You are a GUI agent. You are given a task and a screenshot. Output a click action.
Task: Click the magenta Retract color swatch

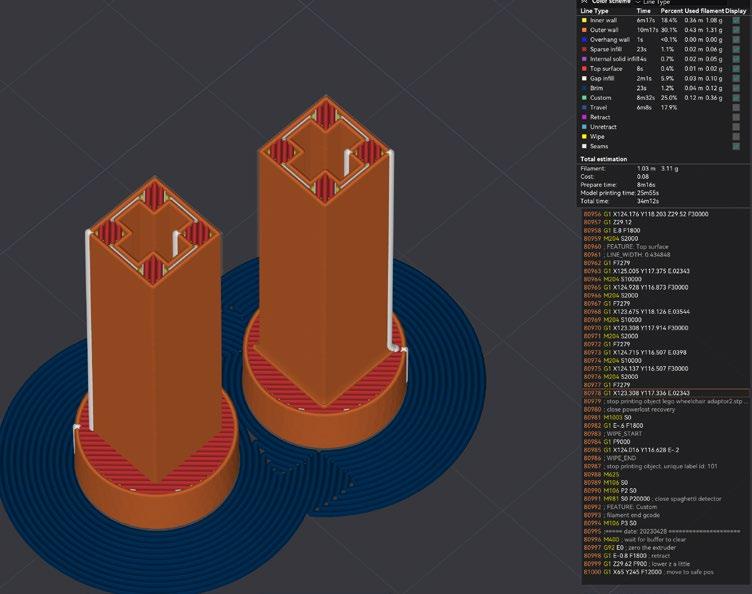584,117
